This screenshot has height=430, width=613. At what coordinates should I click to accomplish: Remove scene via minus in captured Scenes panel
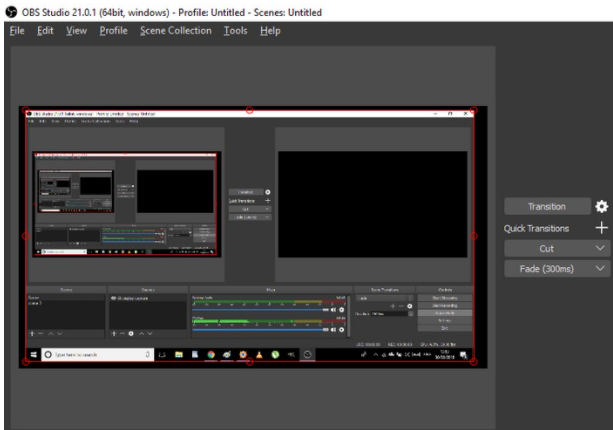[41, 333]
